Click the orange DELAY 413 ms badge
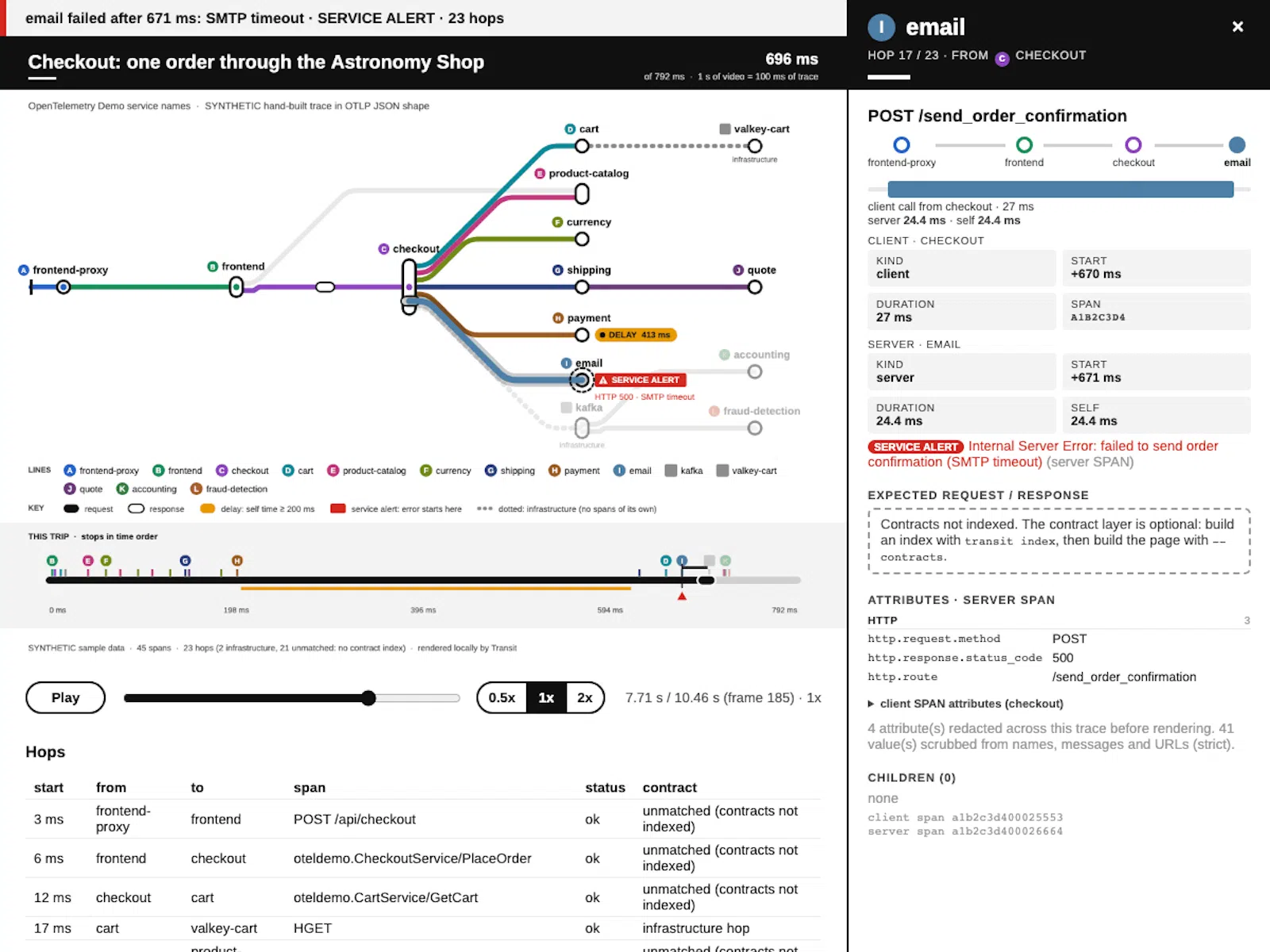The width and height of the screenshot is (1270, 952). click(x=636, y=335)
